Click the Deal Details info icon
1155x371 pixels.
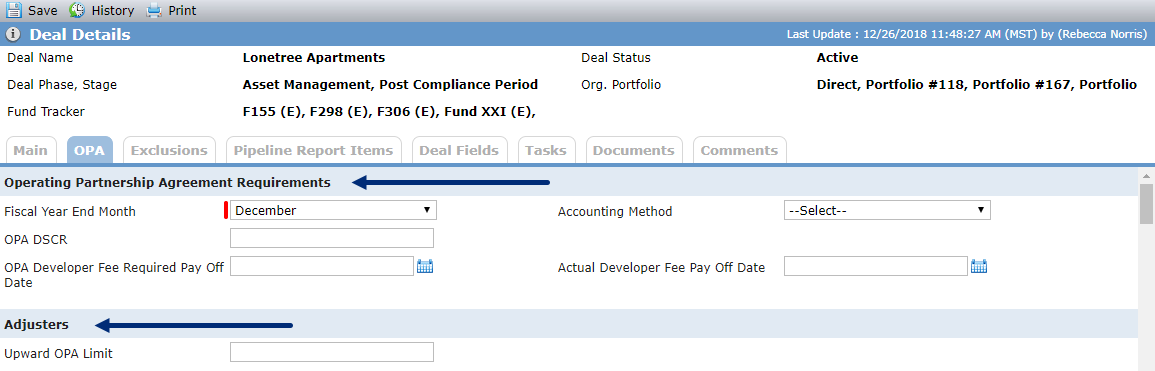click(13, 35)
